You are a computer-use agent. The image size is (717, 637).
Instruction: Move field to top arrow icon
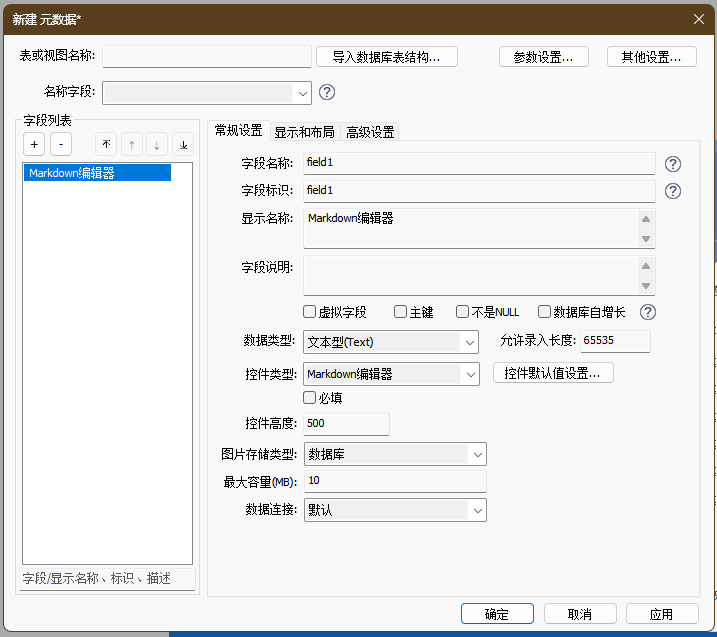pyautogui.click(x=107, y=145)
